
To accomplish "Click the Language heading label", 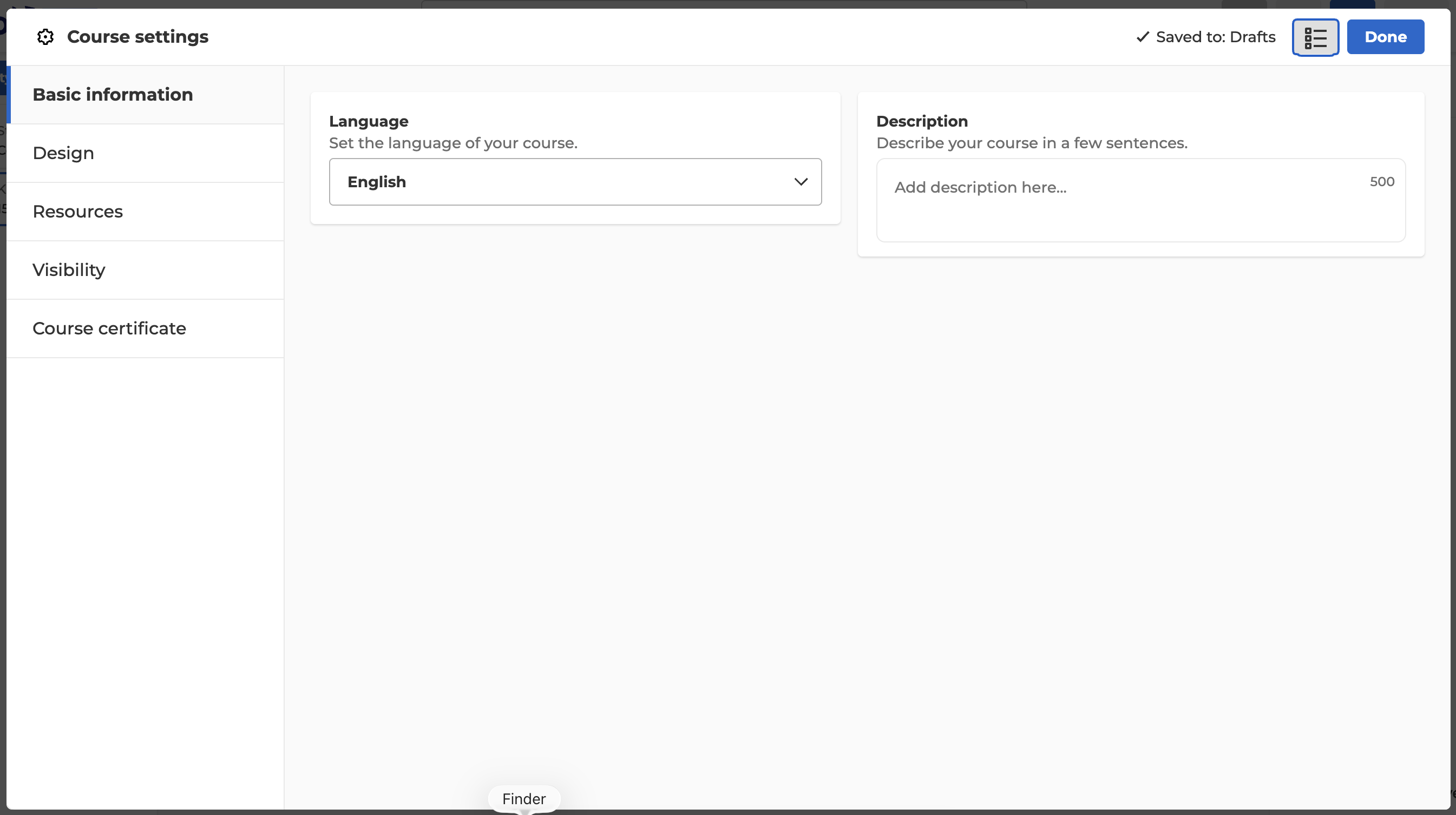I will click(x=369, y=121).
